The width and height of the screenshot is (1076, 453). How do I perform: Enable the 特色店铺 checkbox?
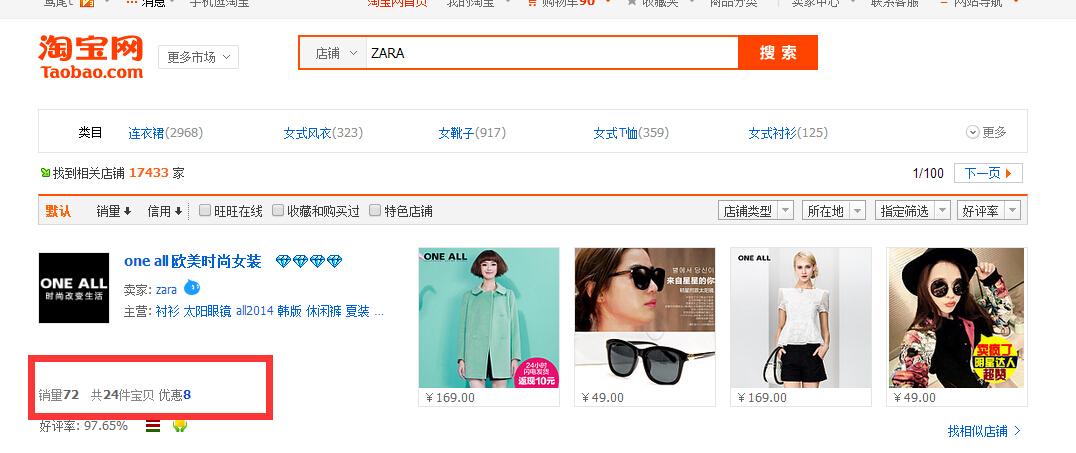pos(375,210)
